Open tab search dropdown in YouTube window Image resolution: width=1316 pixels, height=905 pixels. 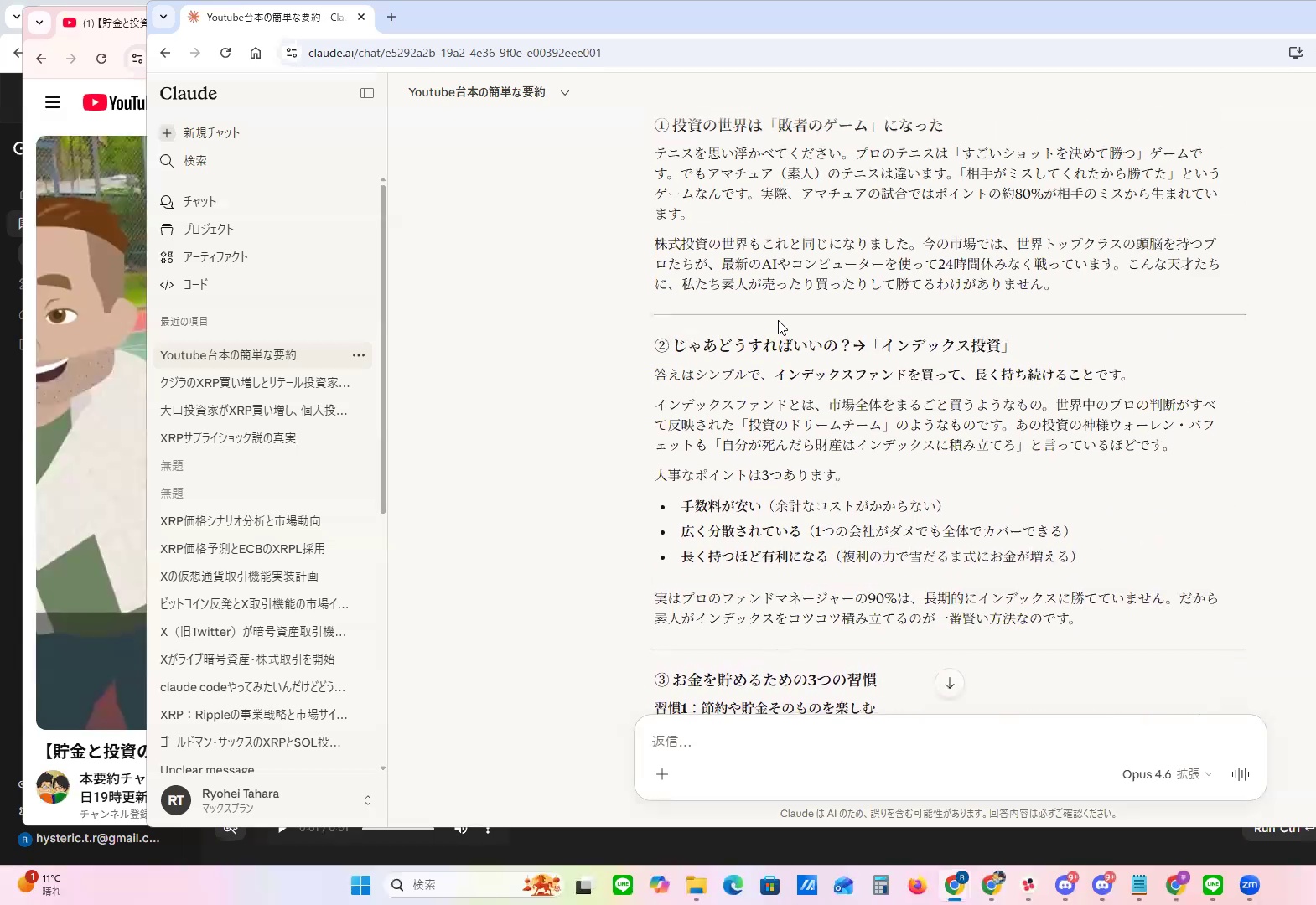(39, 23)
